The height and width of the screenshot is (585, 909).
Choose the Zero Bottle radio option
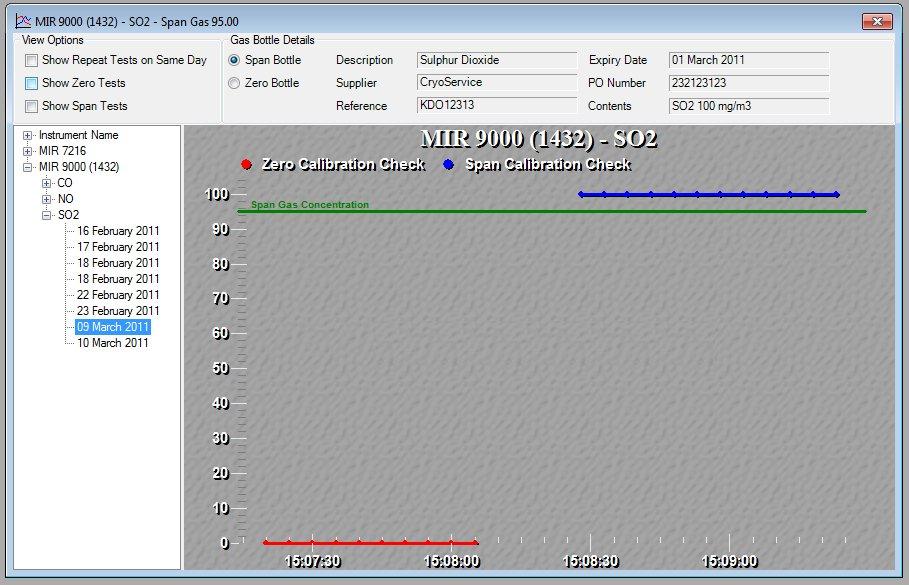(234, 83)
